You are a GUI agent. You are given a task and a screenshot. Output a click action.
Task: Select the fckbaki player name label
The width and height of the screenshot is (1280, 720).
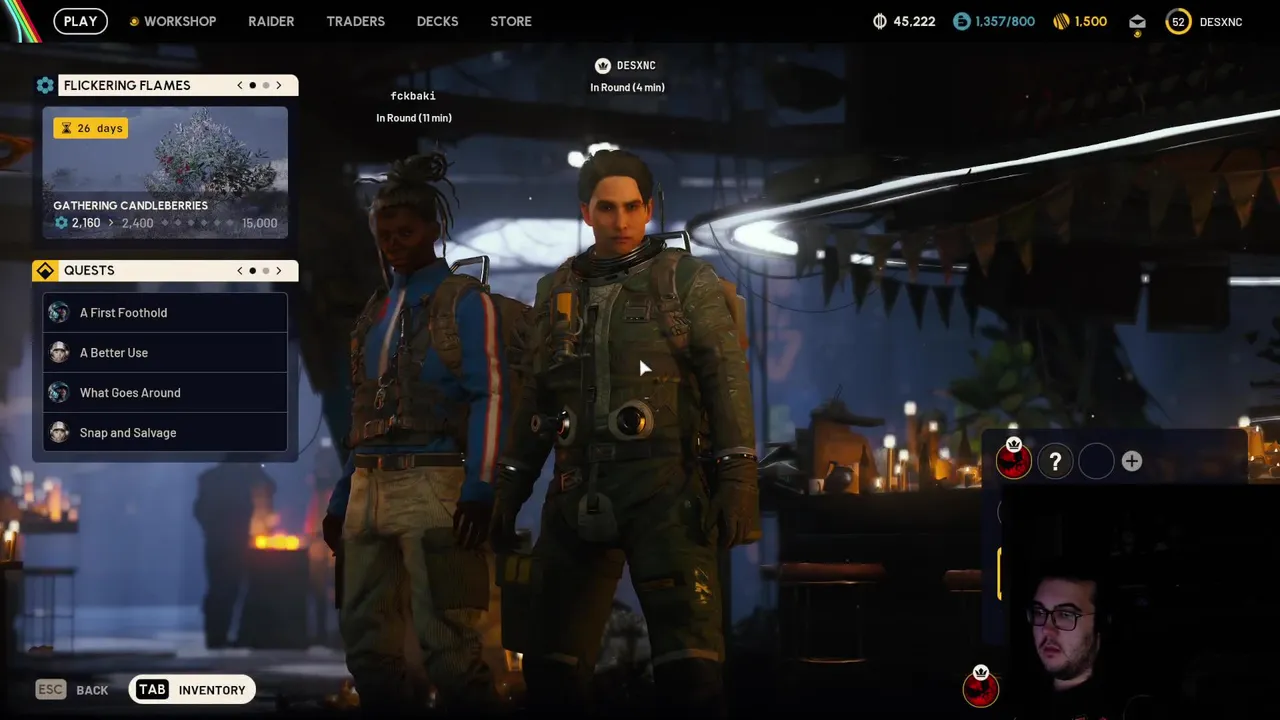[x=413, y=96]
